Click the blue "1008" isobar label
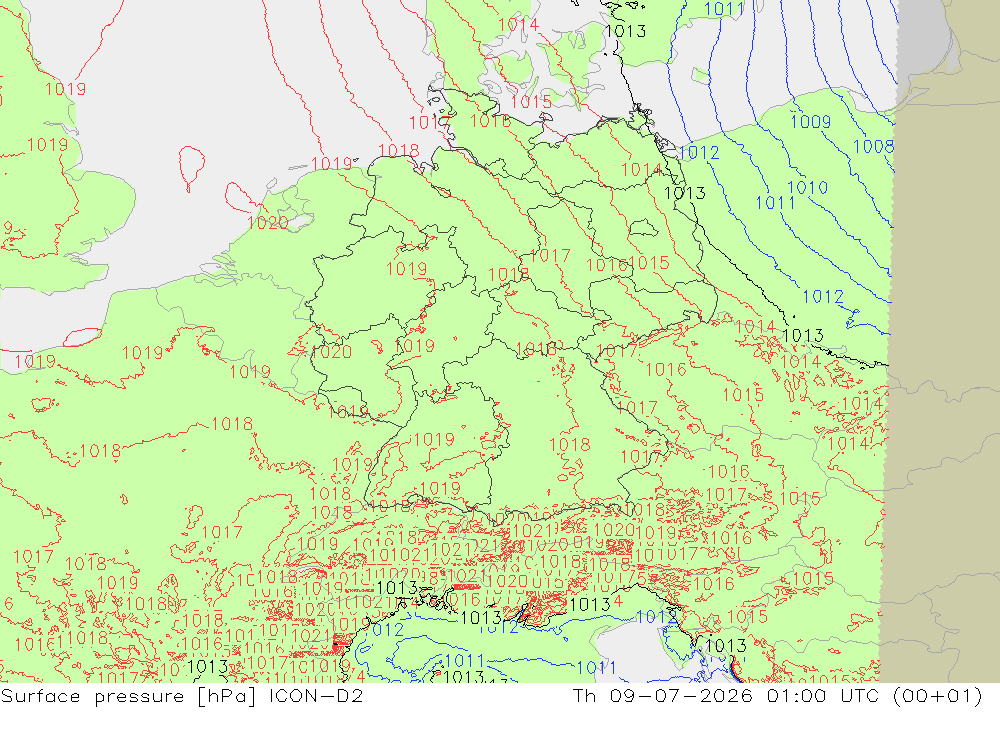This screenshot has width=1000, height=733. 873,146
